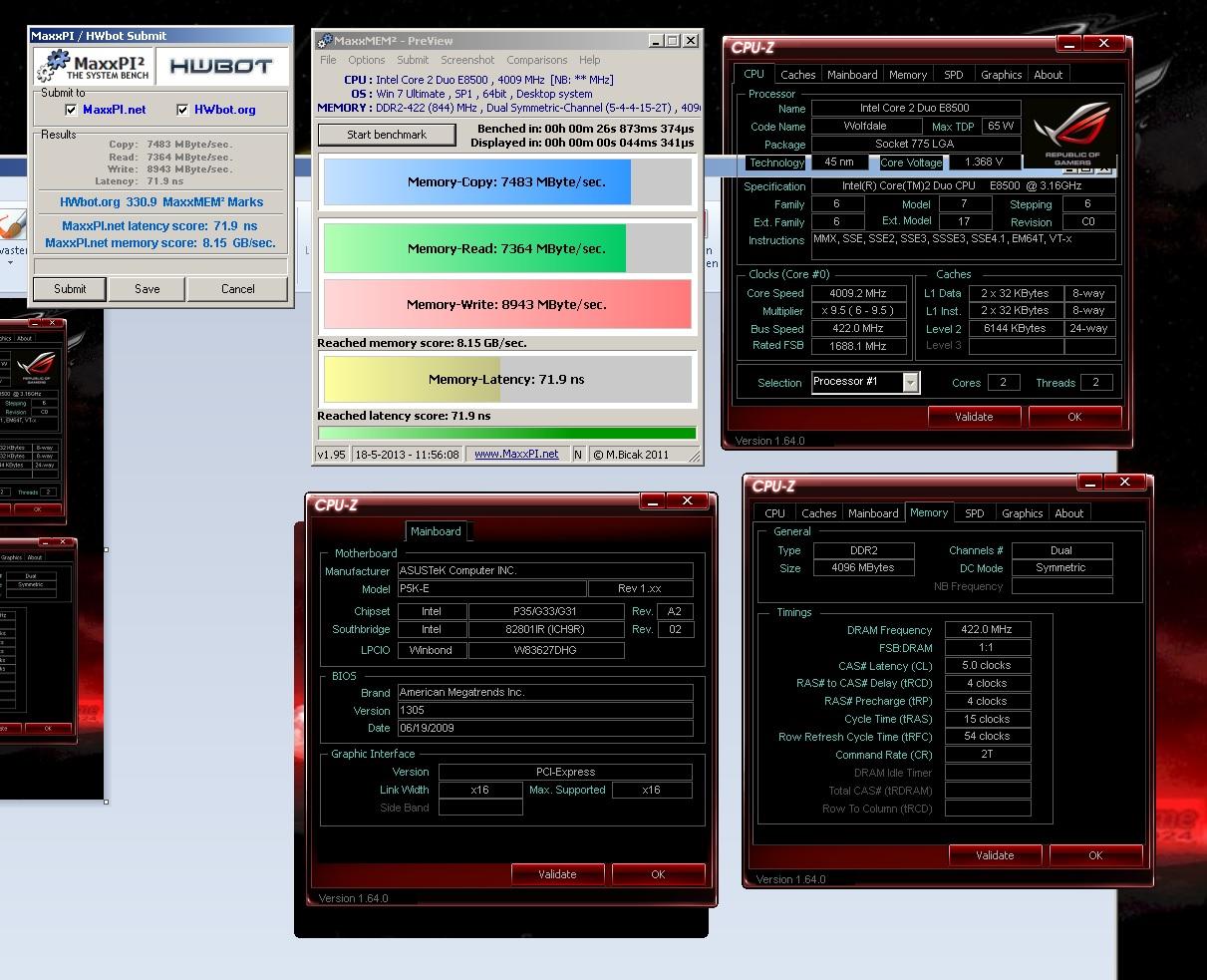The width and height of the screenshot is (1207, 980).
Task: Click the 'Wolfdale' code name field
Action: 865,127
